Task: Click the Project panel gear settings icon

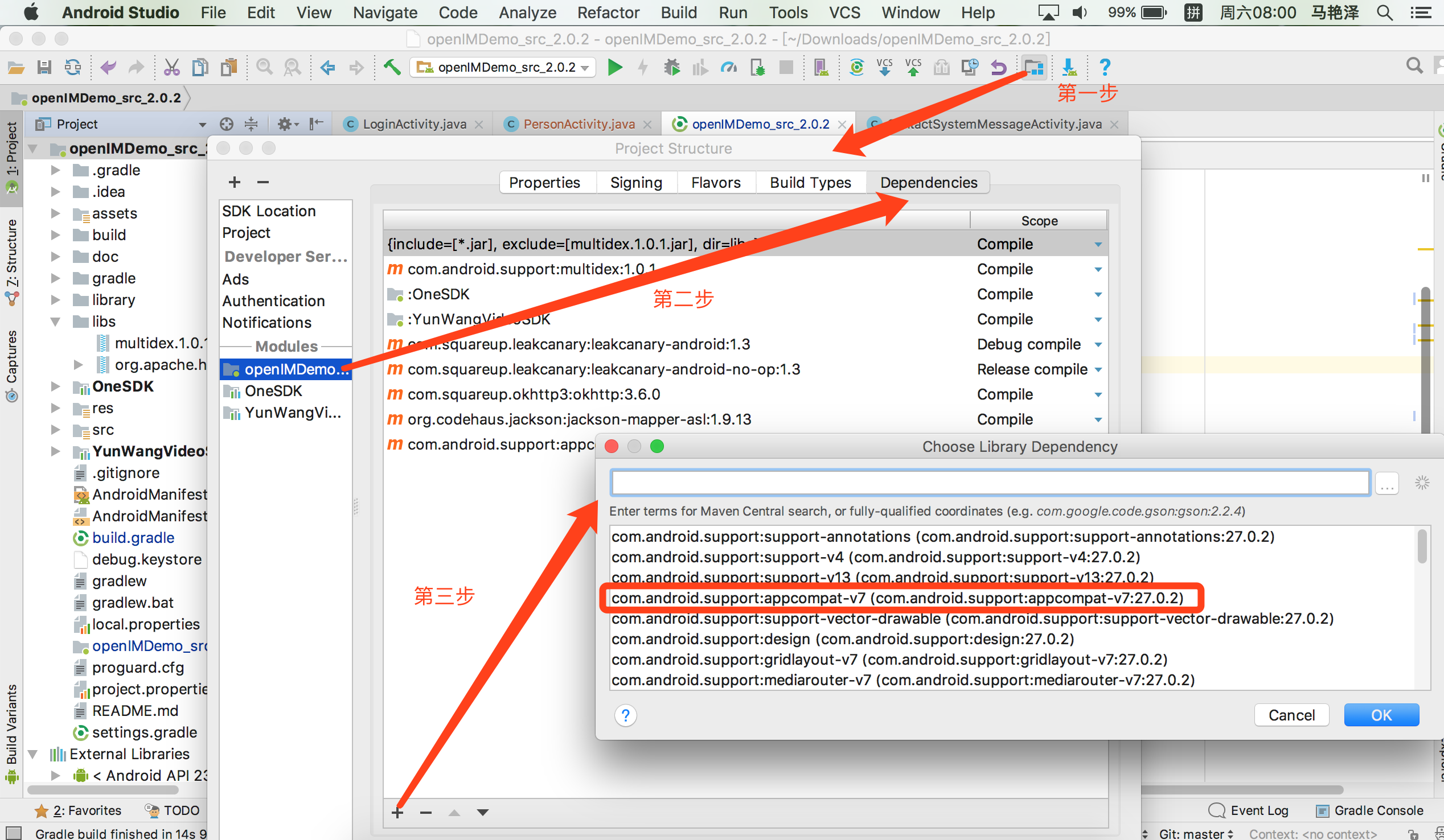Action: [x=285, y=124]
